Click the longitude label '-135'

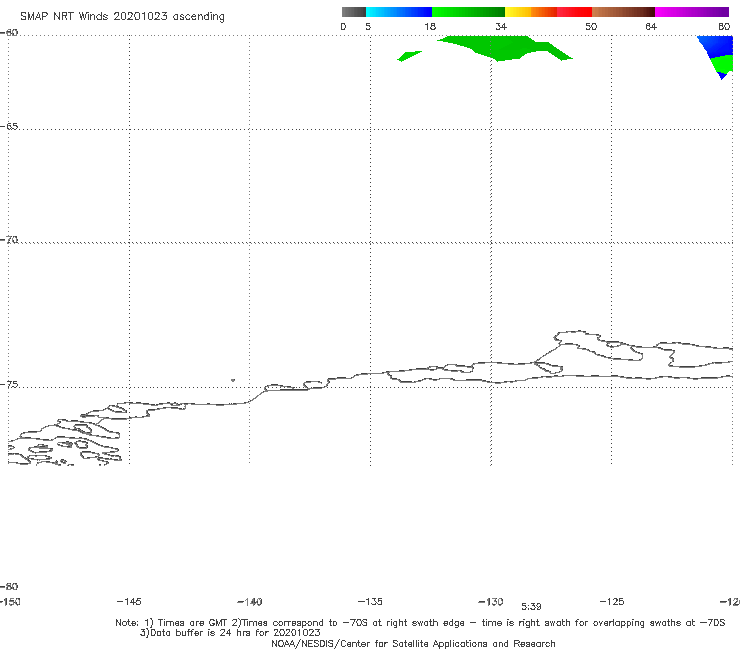[370, 601]
